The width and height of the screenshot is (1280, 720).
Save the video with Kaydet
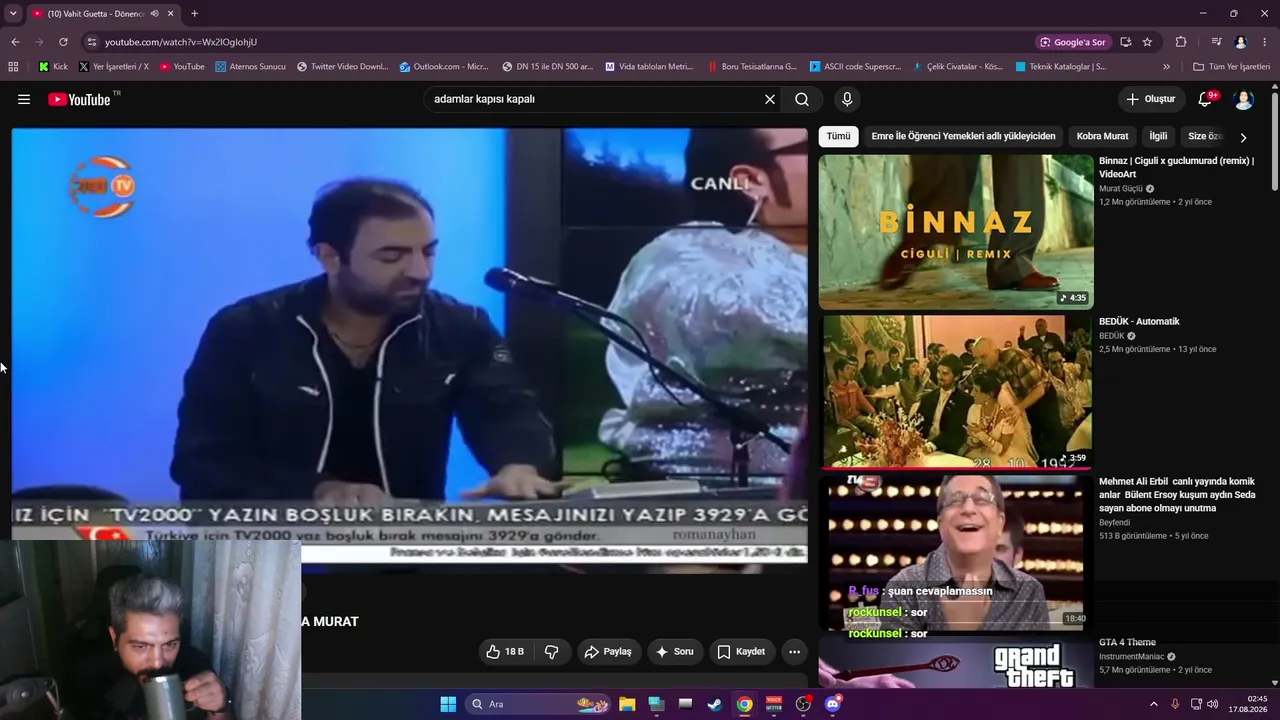741,652
